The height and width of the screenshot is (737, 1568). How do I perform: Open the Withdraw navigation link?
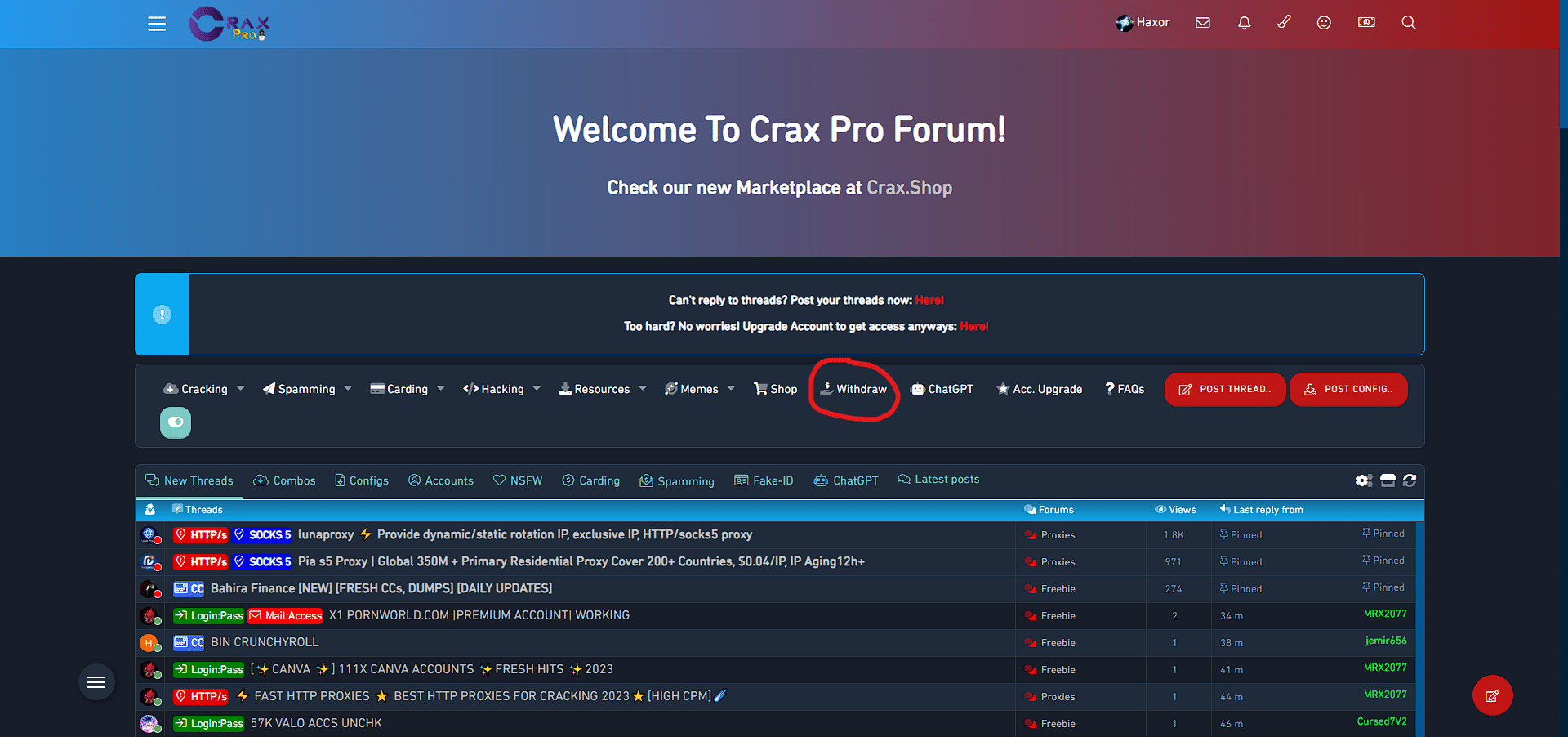(853, 389)
